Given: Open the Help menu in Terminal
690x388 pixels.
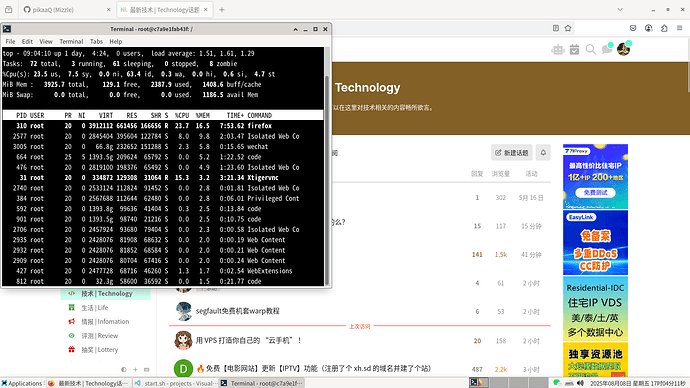Looking at the screenshot, I should [116, 41].
